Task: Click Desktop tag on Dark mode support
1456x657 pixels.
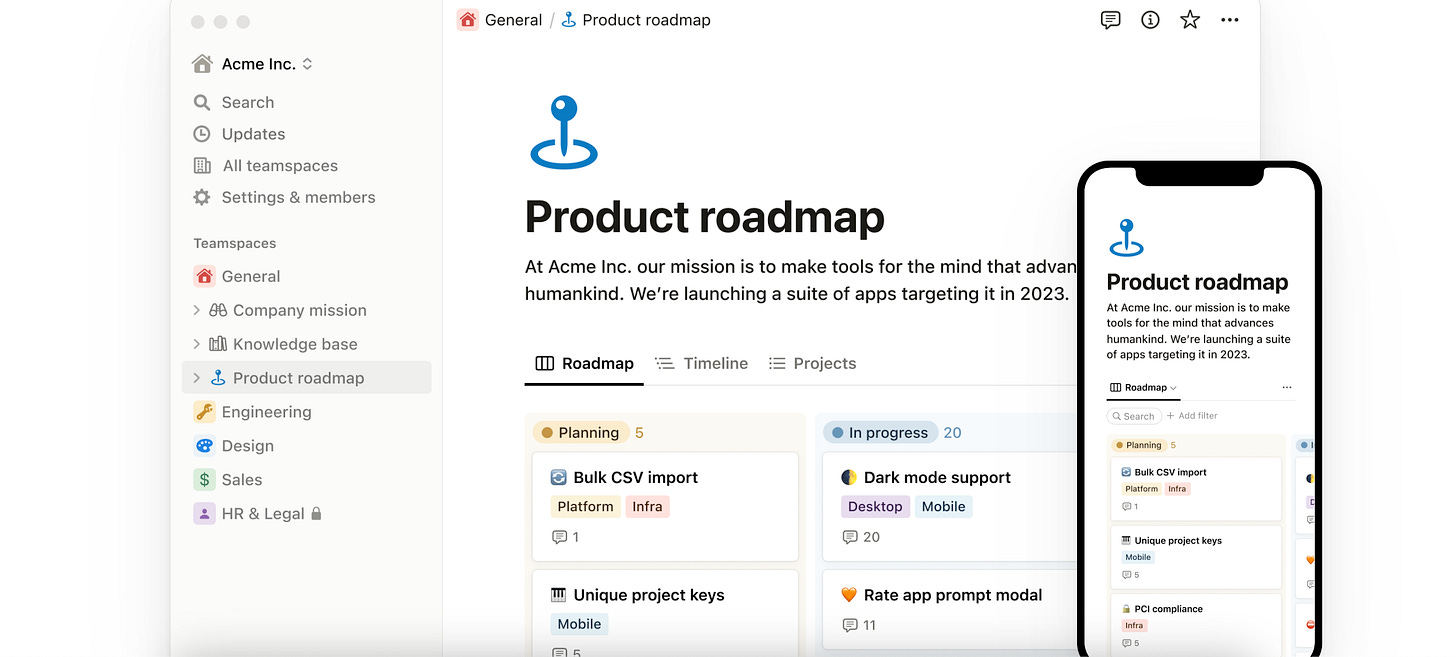Action: [x=875, y=507]
